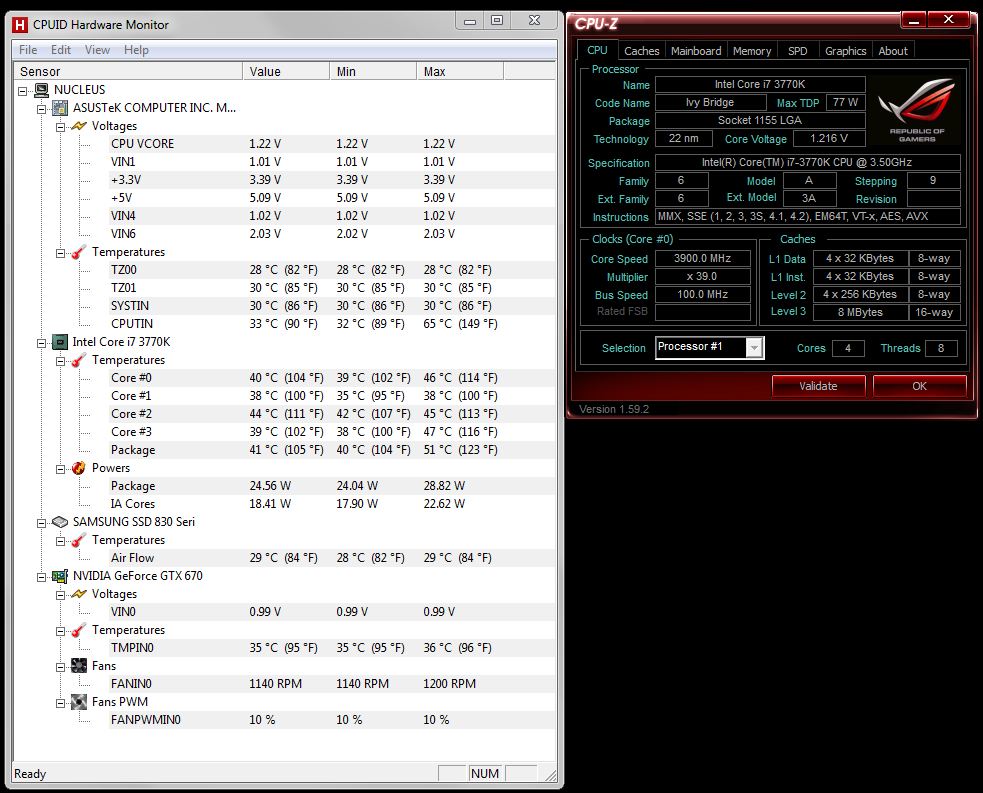Collapse the Fans PWM group

[x=60, y=703]
